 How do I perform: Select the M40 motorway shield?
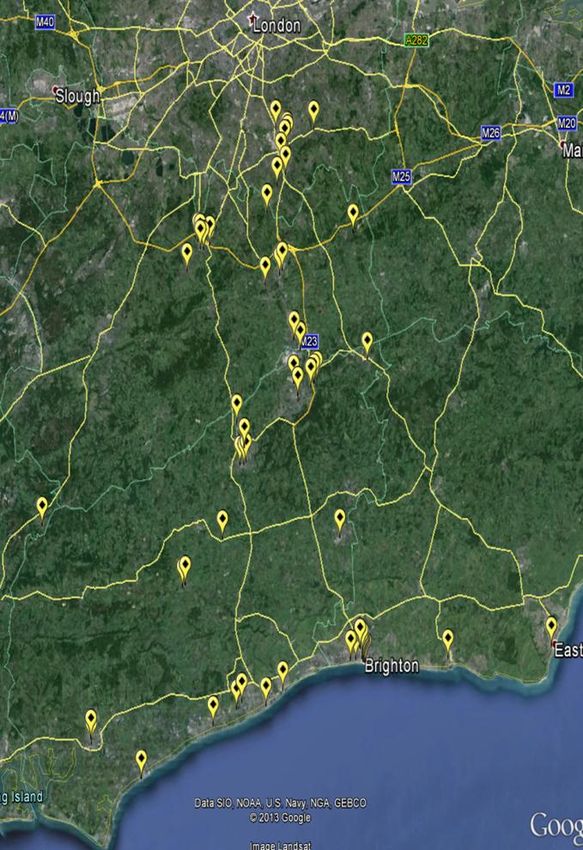click(x=44, y=22)
